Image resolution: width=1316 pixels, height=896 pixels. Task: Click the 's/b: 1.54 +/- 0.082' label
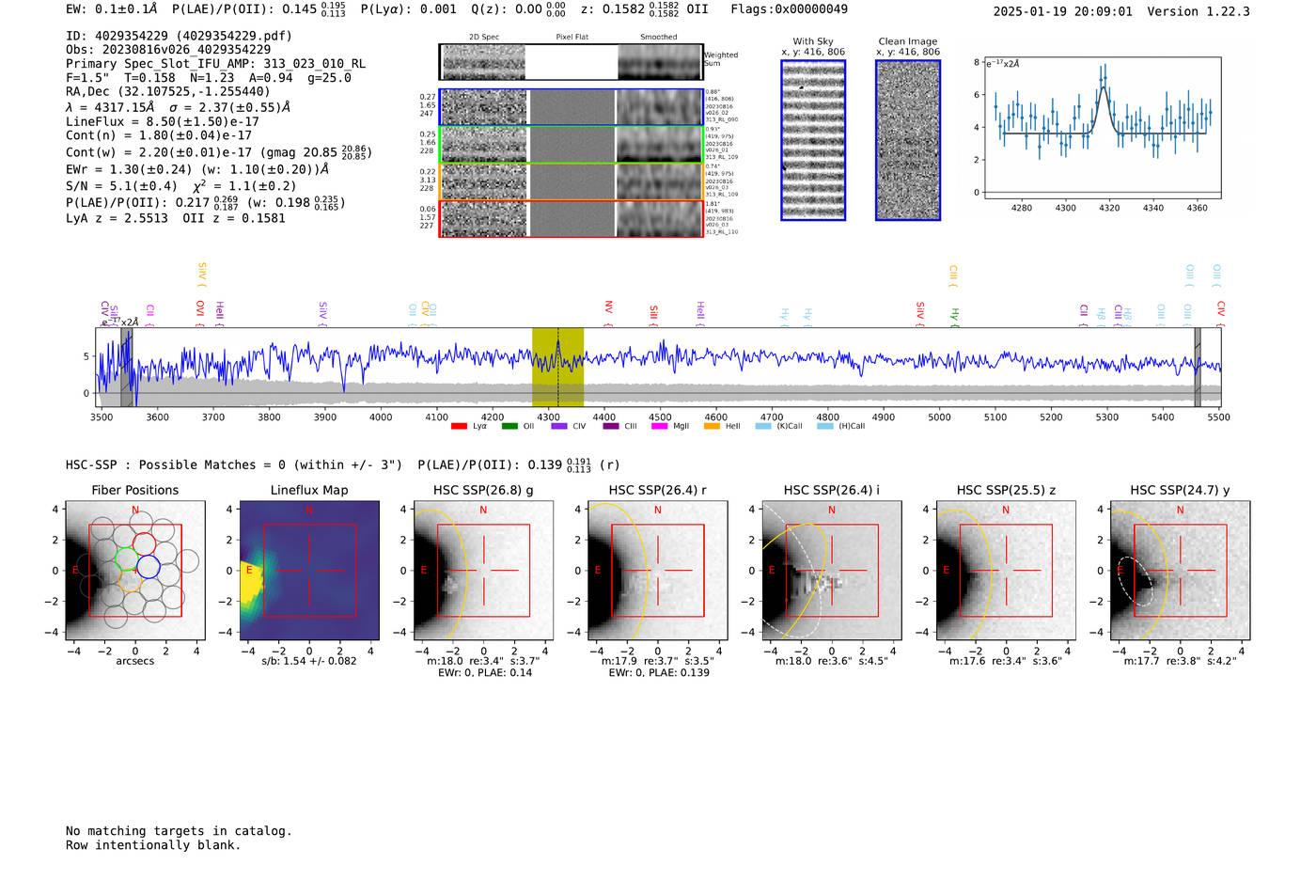point(309,661)
